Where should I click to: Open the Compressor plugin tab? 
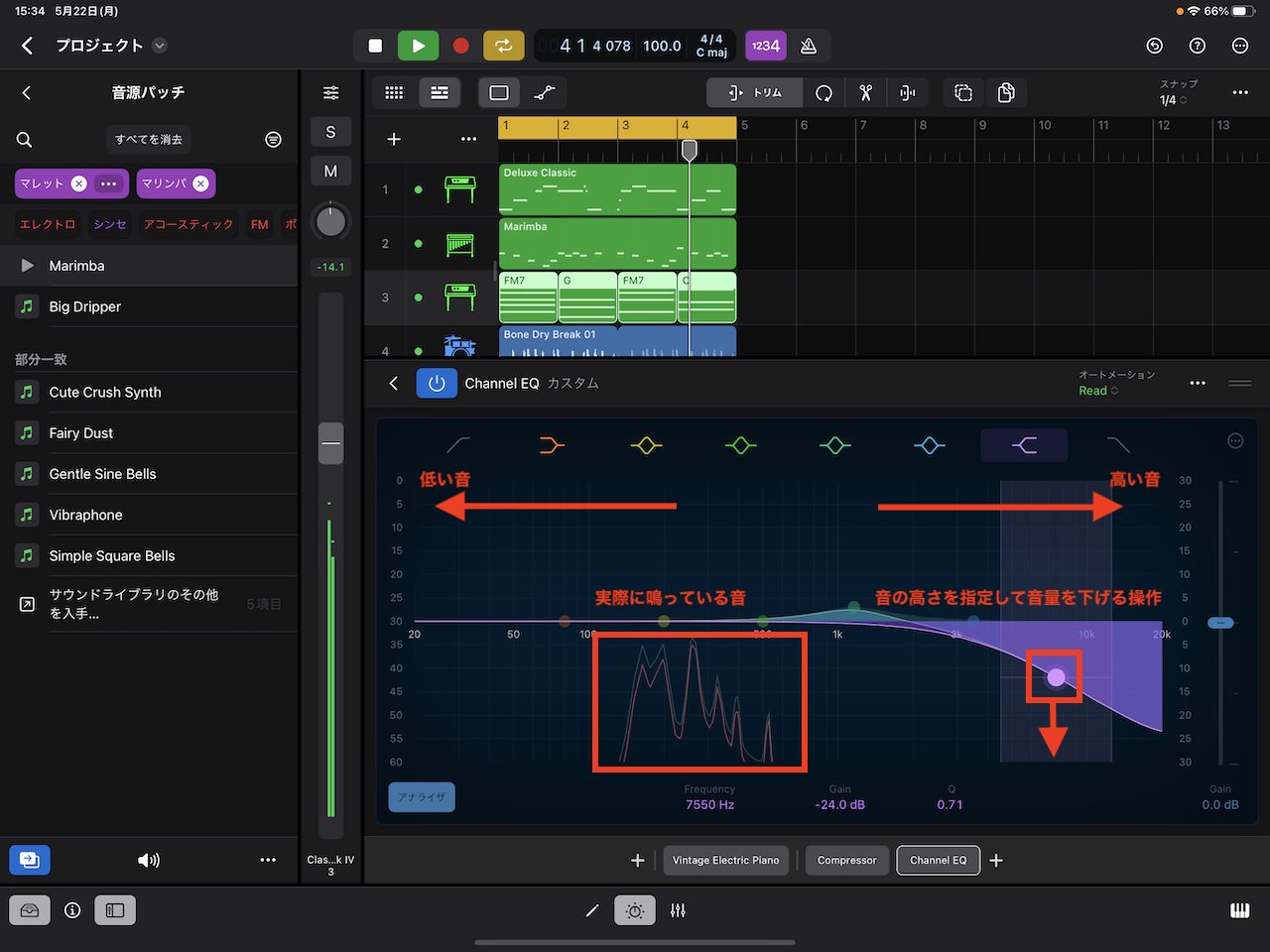[x=846, y=861]
